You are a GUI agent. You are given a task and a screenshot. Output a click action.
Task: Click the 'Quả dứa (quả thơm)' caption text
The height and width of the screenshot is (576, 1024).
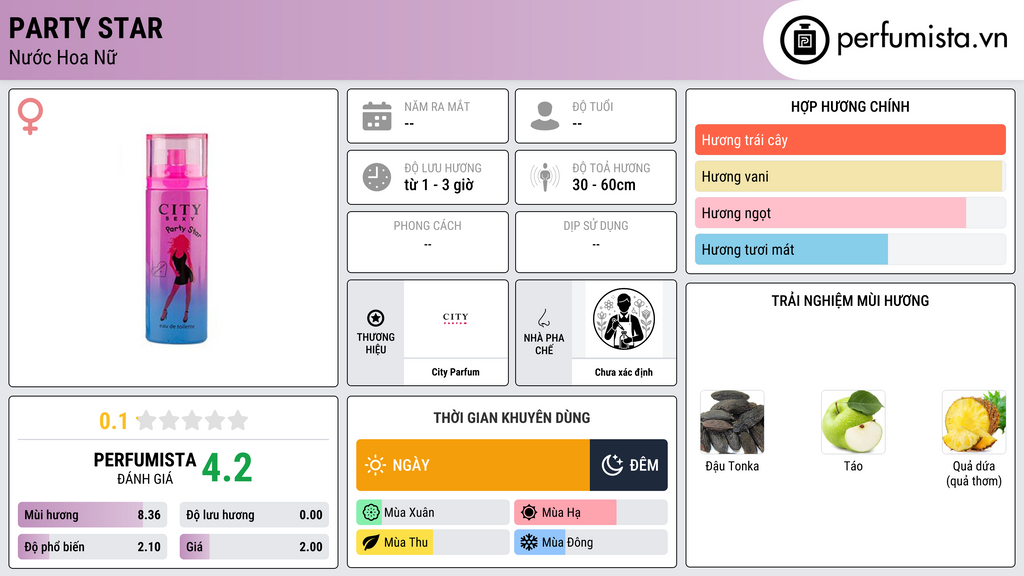tap(974, 473)
